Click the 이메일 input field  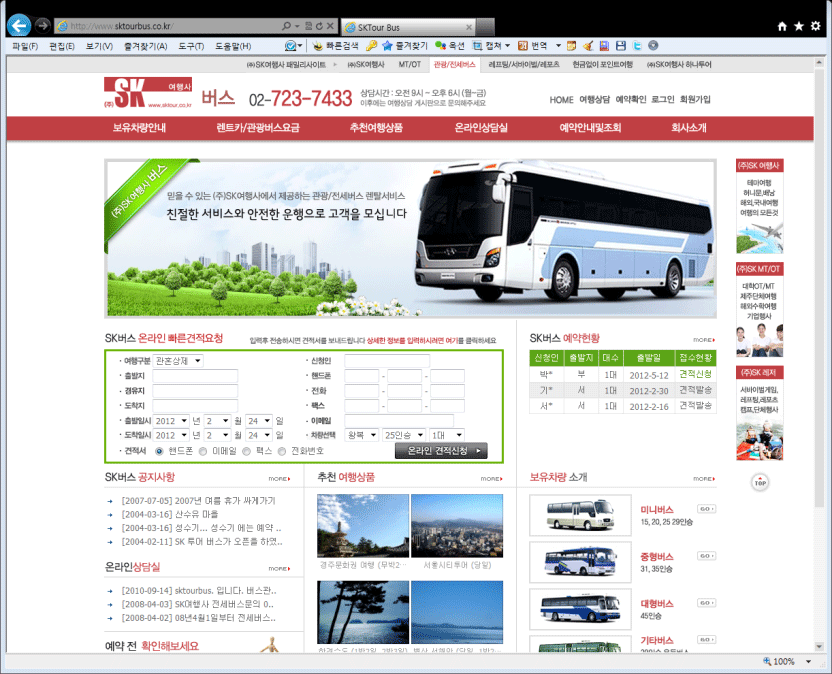pyautogui.click(x=399, y=421)
